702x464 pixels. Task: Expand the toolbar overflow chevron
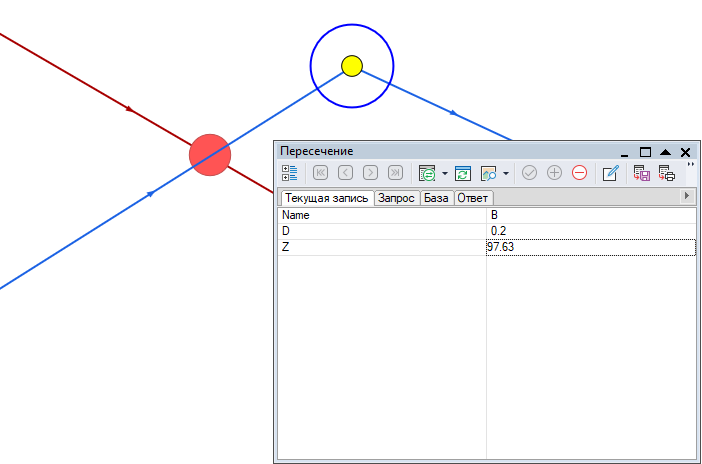tap(690, 165)
